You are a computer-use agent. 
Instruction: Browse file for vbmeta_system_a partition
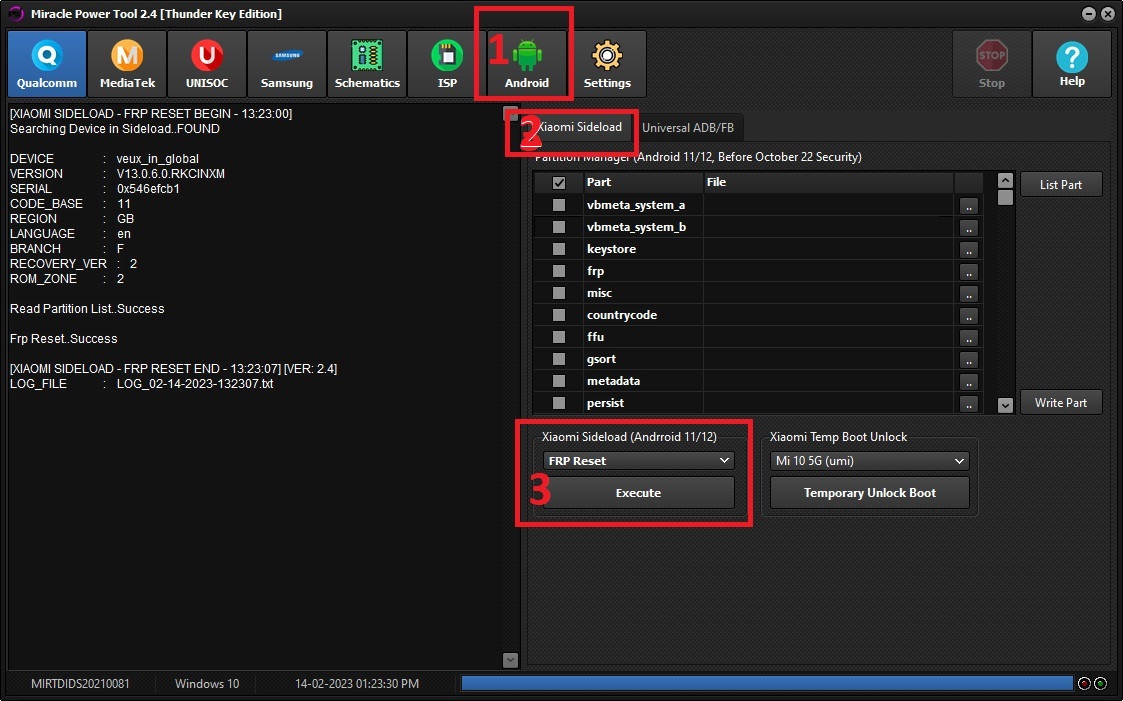pos(968,206)
